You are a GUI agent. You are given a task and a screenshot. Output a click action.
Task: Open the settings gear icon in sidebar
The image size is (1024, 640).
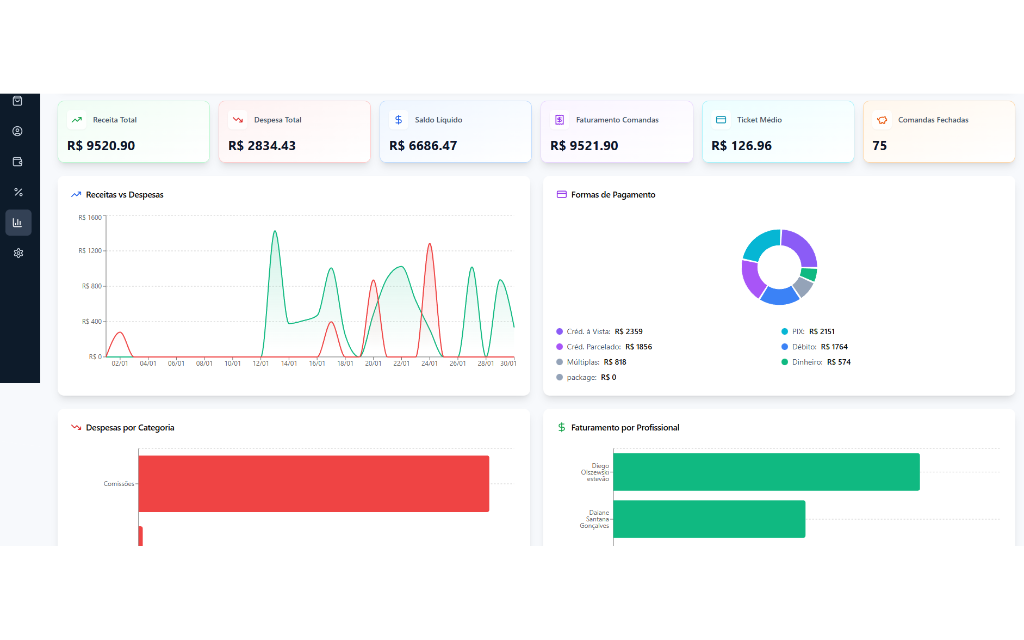coord(18,253)
